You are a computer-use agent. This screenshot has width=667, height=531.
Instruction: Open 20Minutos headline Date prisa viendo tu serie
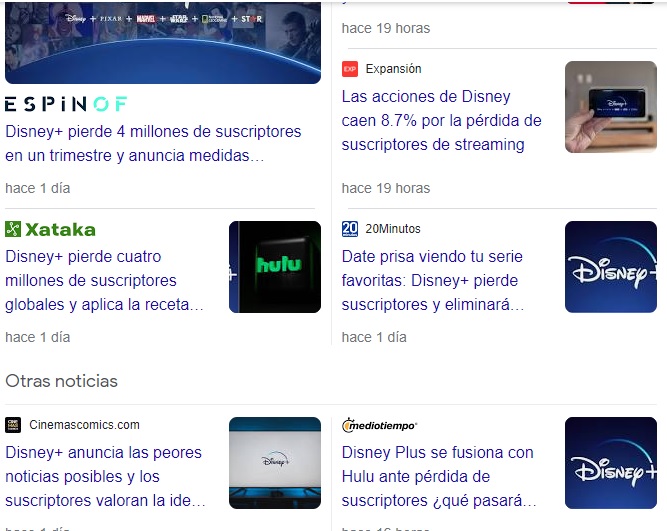tap(433, 280)
